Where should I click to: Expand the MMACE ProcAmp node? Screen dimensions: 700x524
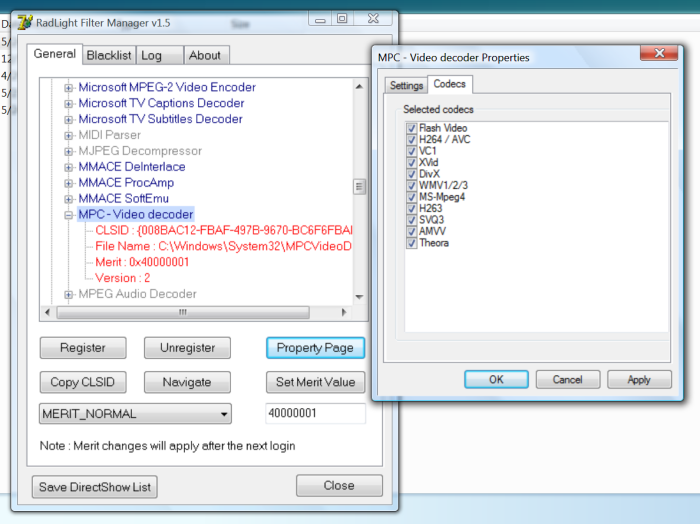pos(68,183)
